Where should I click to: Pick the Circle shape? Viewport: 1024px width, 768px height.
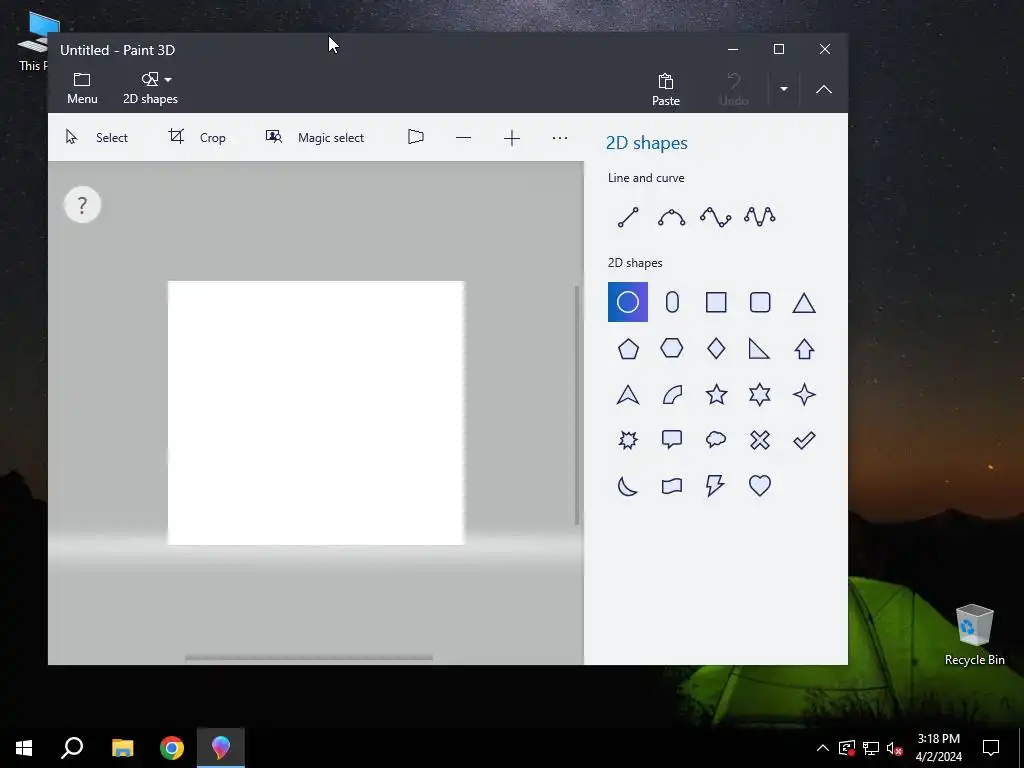(x=628, y=302)
